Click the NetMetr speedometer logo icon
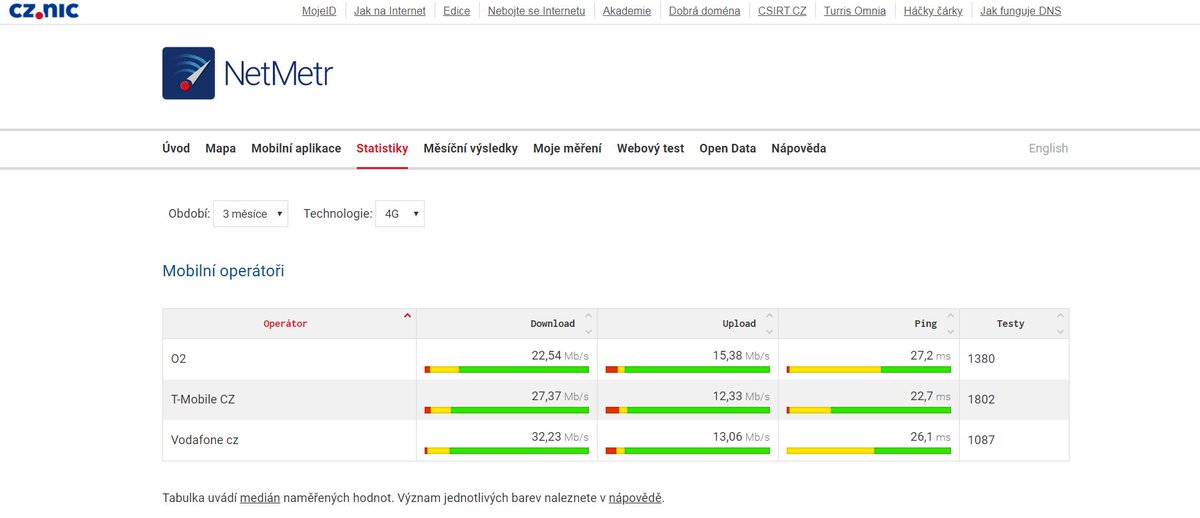1200x518 pixels. 188,73
